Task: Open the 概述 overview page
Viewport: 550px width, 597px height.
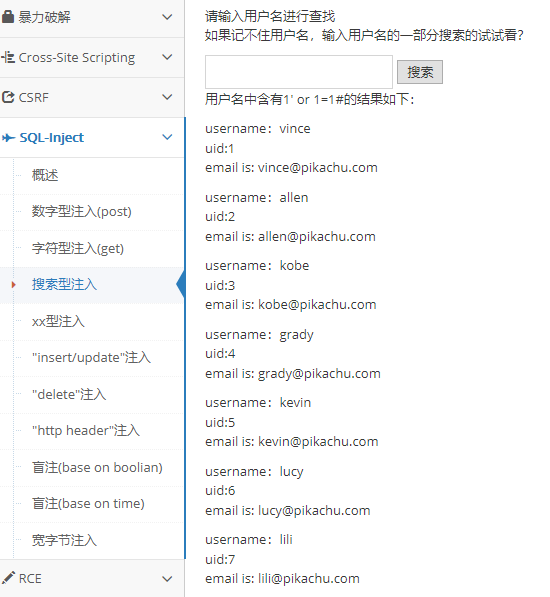Action: 45,175
